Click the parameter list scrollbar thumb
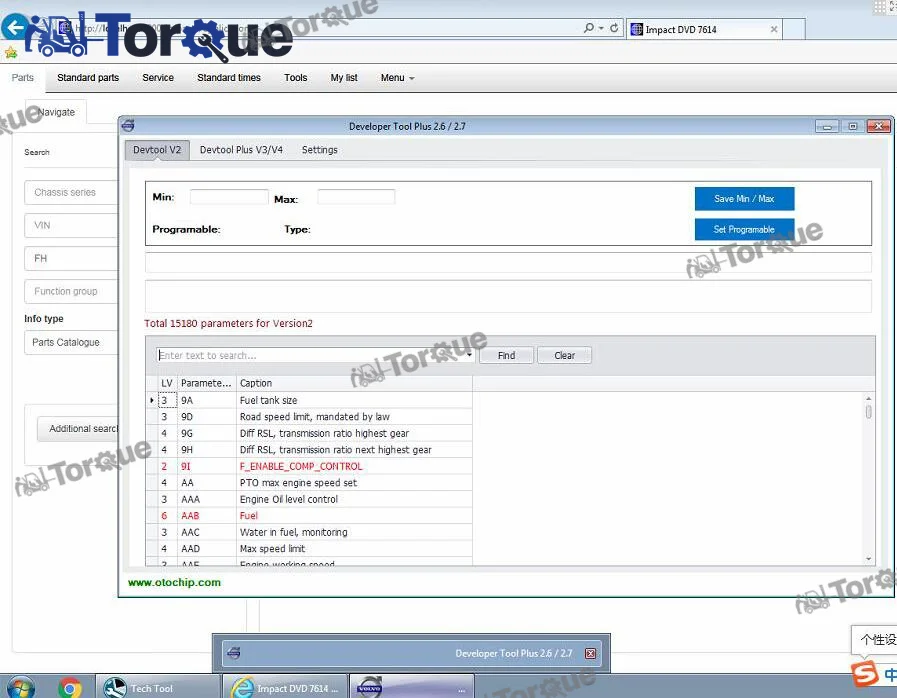 click(x=868, y=412)
